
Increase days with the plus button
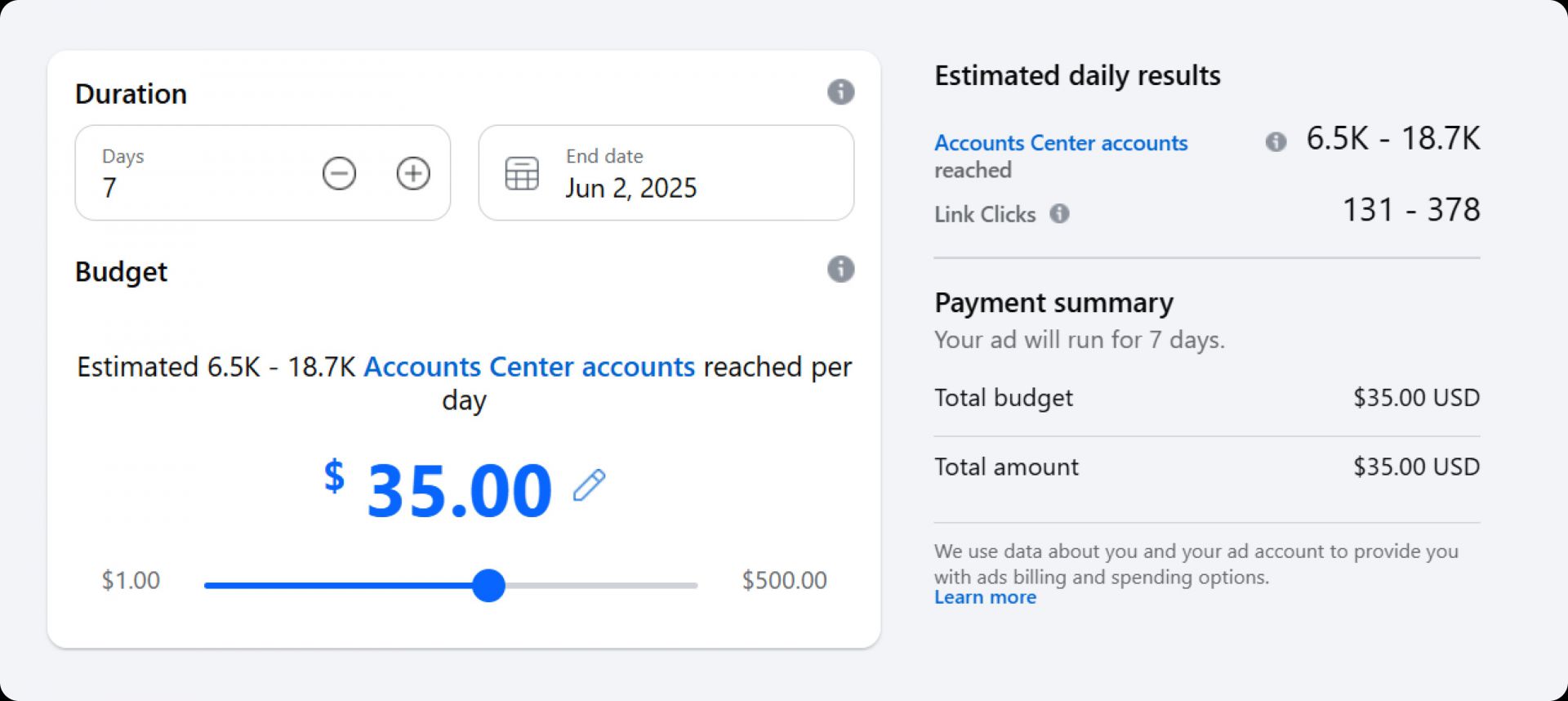pos(413,173)
